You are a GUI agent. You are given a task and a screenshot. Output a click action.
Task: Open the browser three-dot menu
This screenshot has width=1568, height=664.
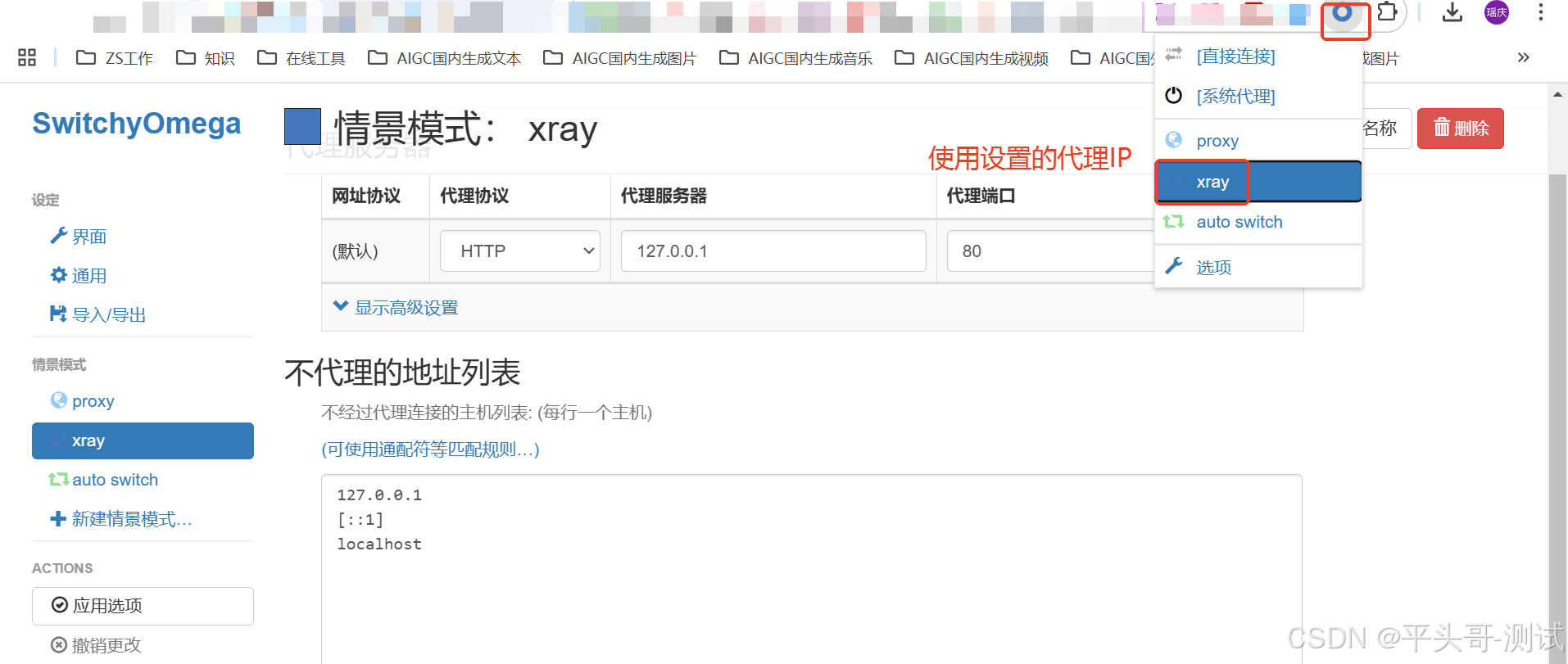(x=1541, y=12)
